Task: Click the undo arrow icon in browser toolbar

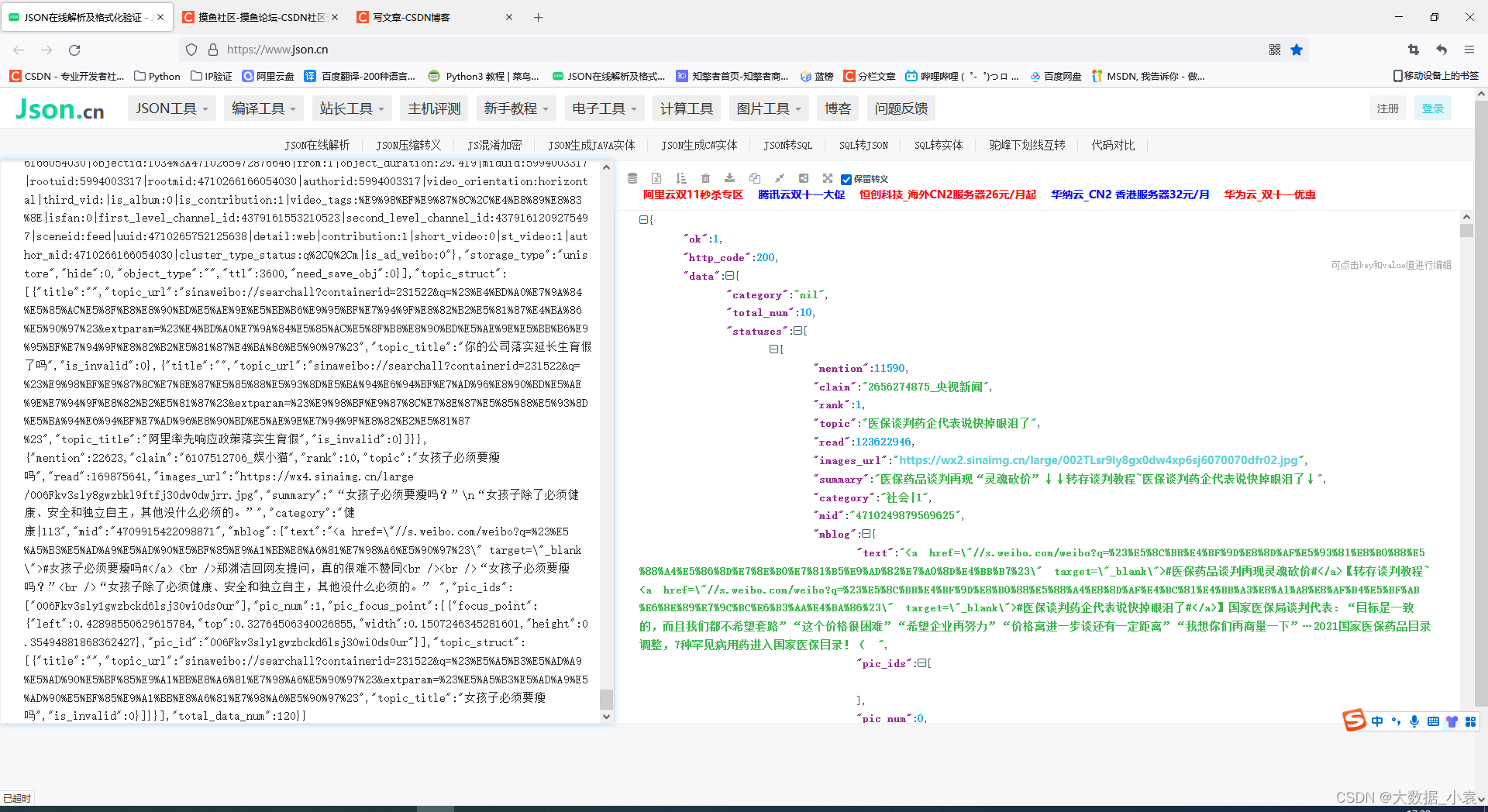Action: pos(1441,50)
